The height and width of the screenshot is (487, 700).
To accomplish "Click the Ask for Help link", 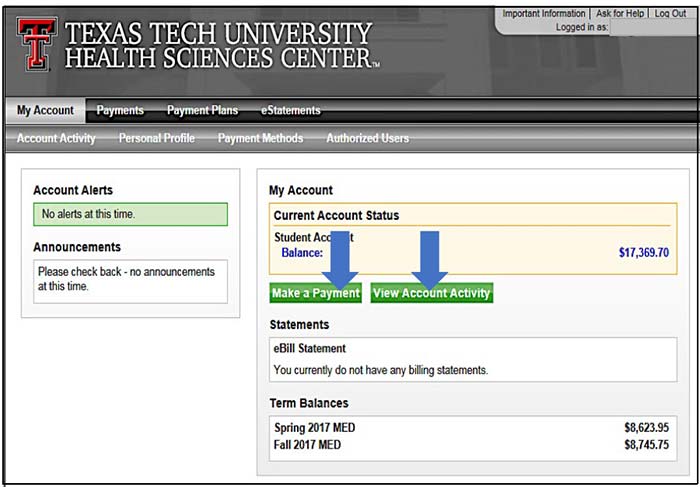I will pos(620,14).
